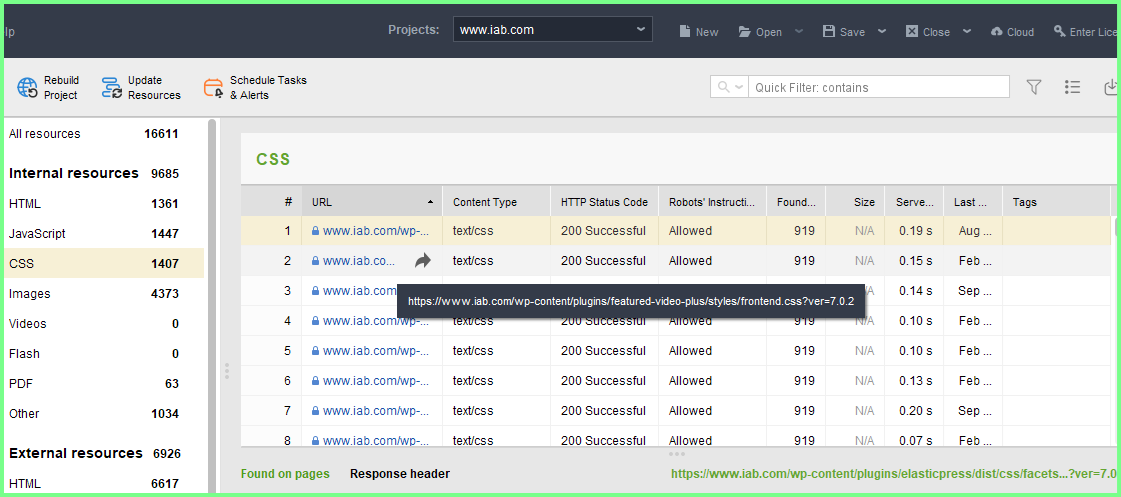Viewport: 1121px width, 497px height.
Task: Open the Projects combo box www.iab.com
Action: point(553,30)
